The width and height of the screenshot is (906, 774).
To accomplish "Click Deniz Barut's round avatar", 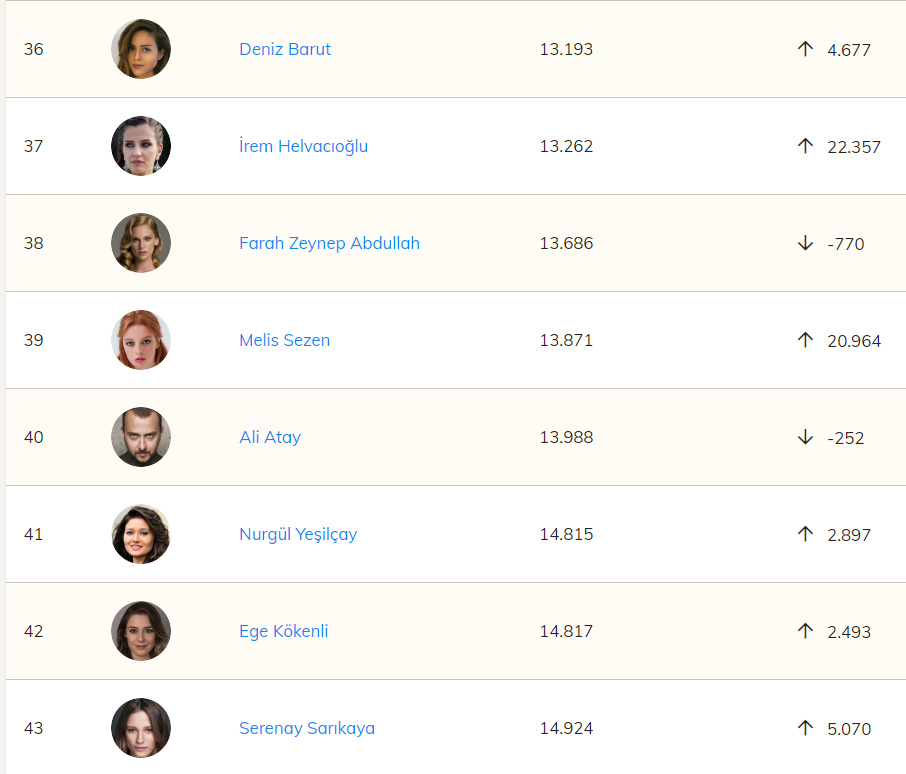I will (x=141, y=49).
